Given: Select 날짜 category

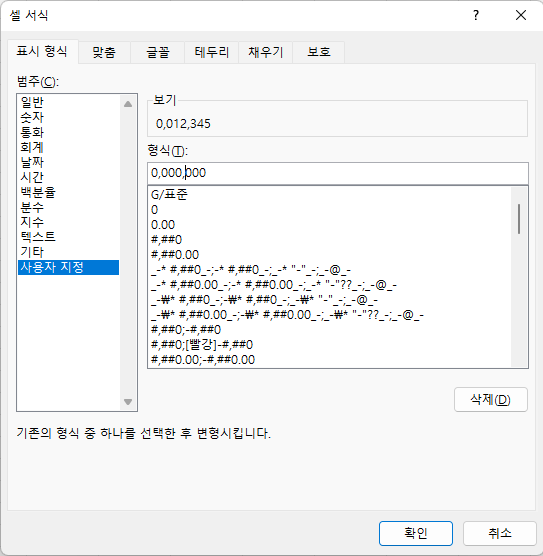Looking at the screenshot, I should [68, 162].
